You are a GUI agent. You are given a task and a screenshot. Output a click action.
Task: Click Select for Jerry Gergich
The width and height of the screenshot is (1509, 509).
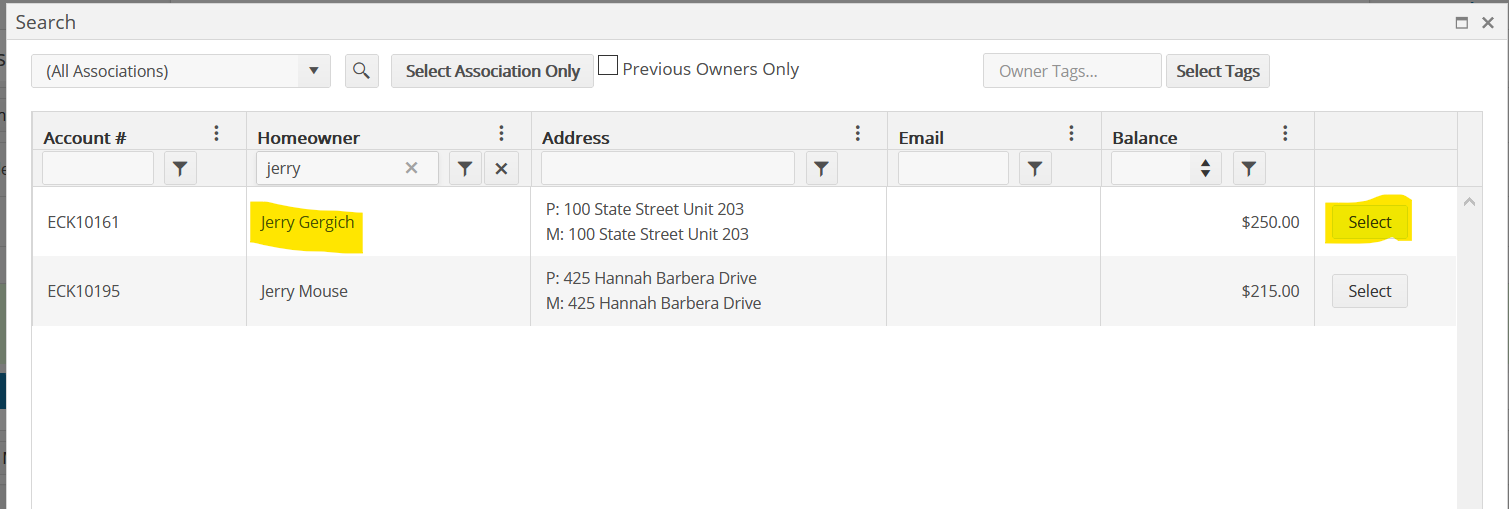1369,222
